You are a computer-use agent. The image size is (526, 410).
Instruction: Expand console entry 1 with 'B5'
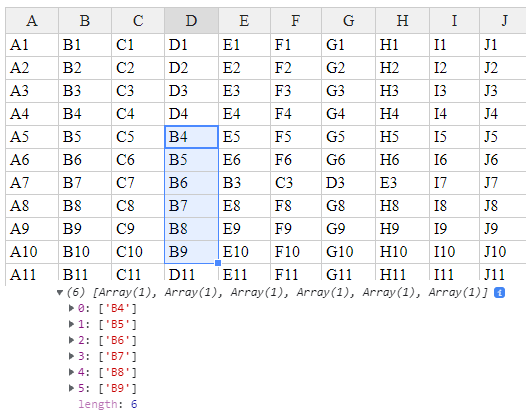pos(71,324)
